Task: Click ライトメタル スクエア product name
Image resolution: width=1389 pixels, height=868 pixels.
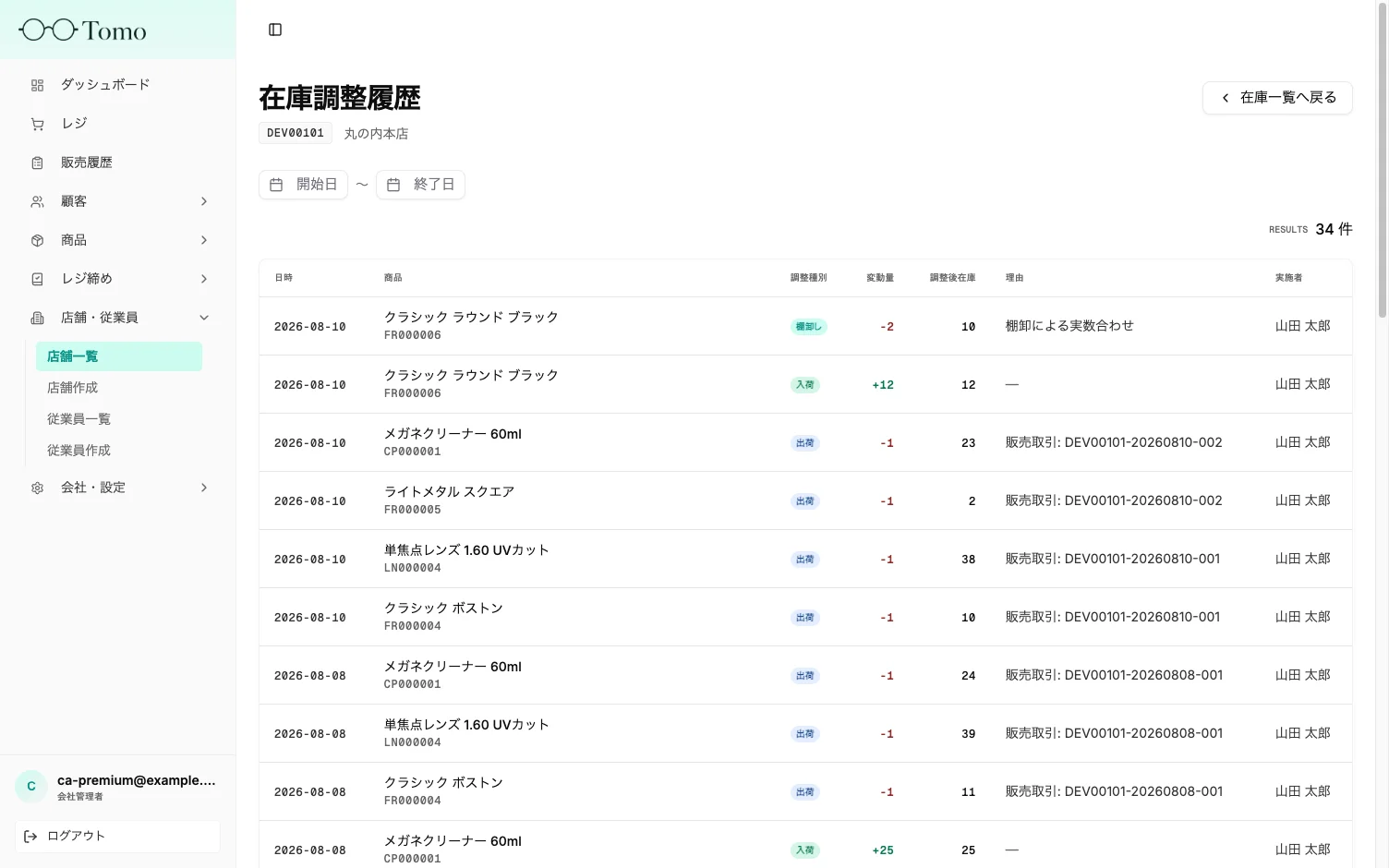Action: [x=450, y=492]
